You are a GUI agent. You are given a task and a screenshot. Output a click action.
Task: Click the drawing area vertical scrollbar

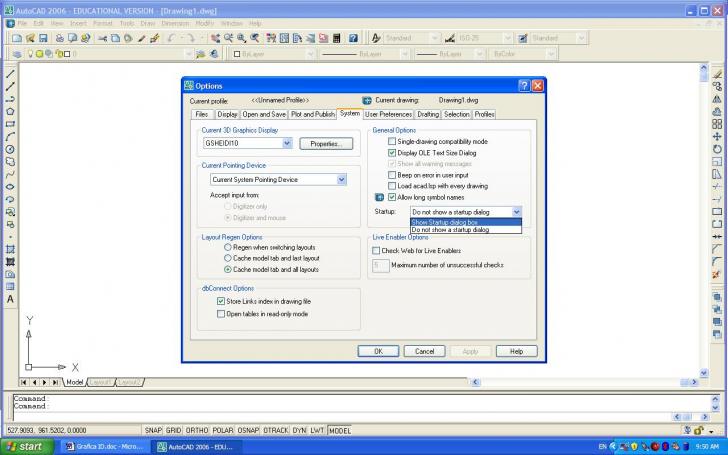[704, 220]
